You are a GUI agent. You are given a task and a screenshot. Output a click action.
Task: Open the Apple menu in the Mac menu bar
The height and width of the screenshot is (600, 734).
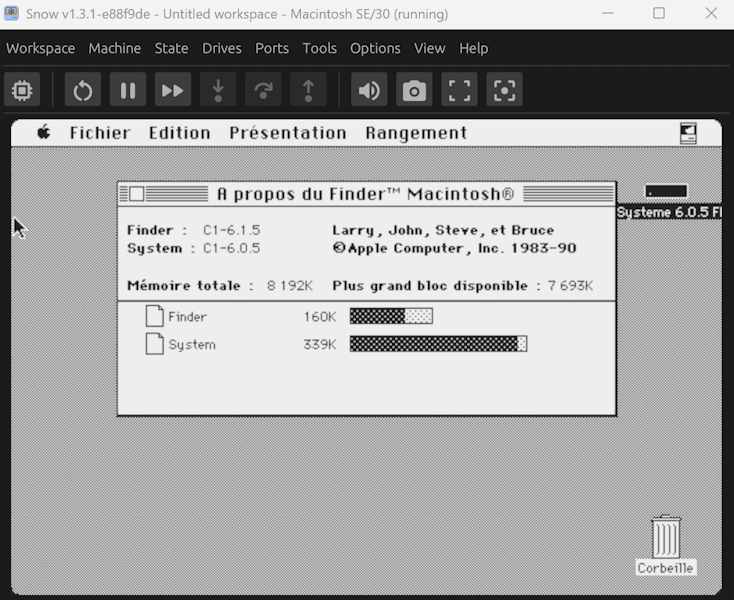tap(44, 132)
